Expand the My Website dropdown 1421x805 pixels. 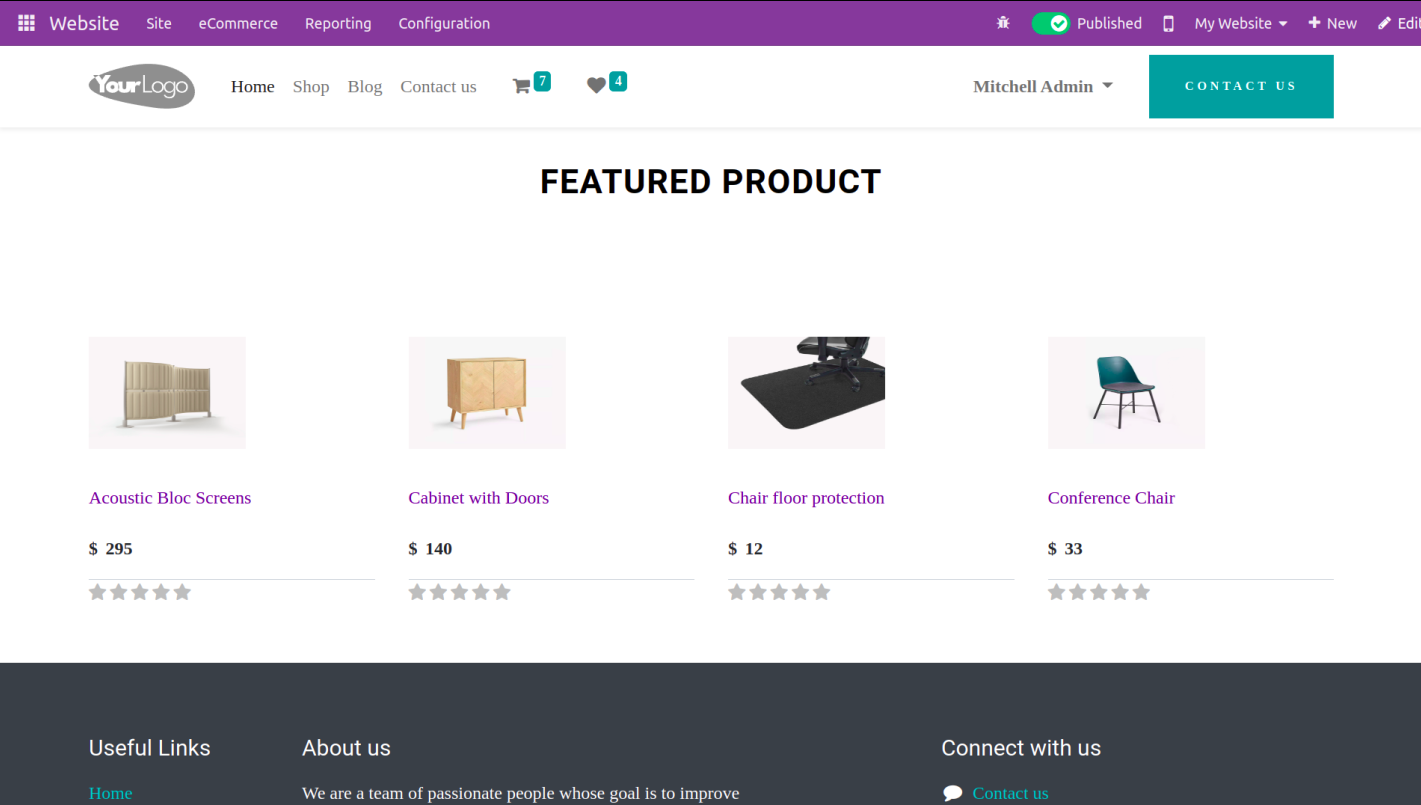[1240, 23]
